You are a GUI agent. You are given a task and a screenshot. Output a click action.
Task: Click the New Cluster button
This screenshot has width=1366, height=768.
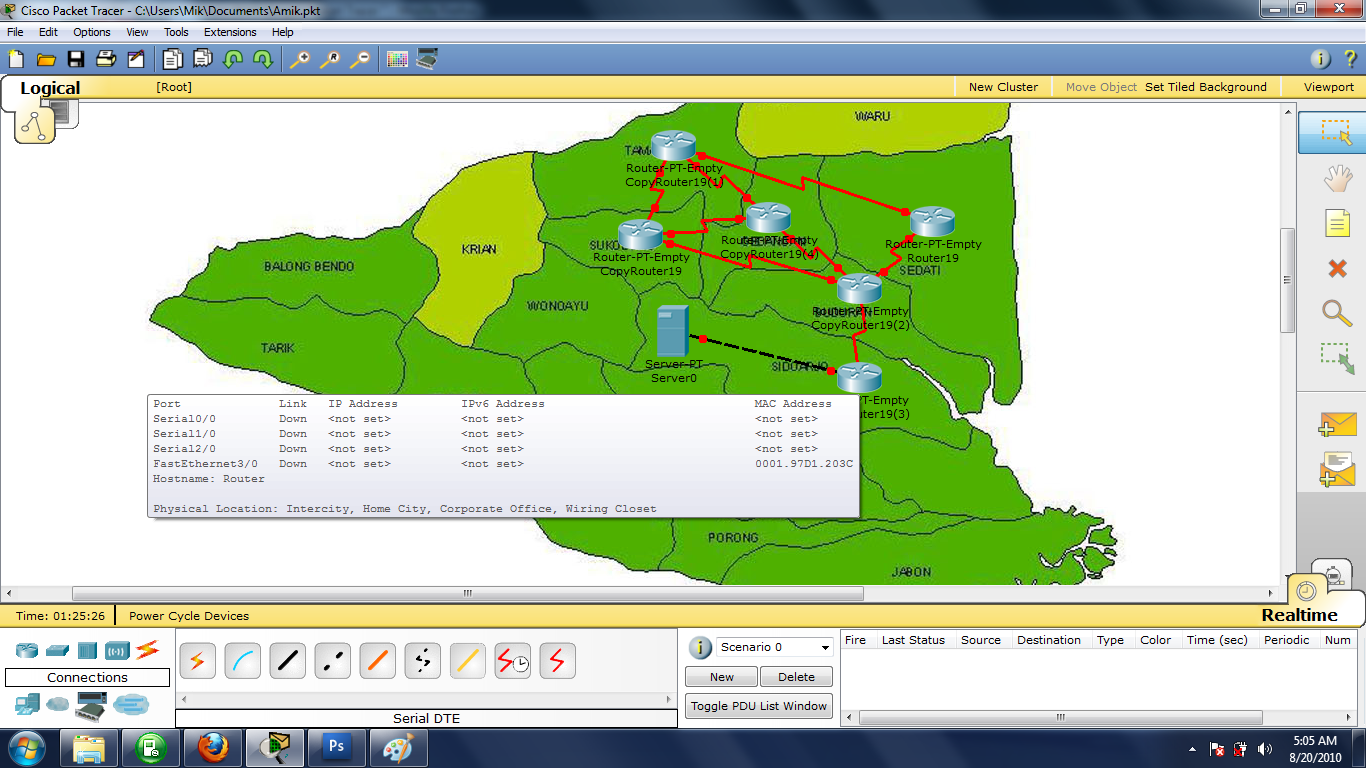[1003, 87]
